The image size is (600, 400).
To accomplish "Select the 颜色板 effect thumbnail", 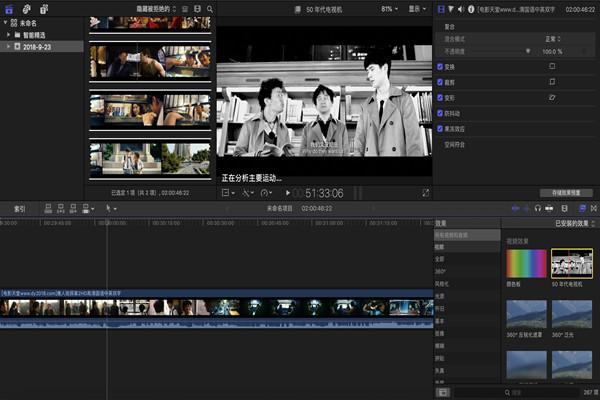I will [527, 263].
